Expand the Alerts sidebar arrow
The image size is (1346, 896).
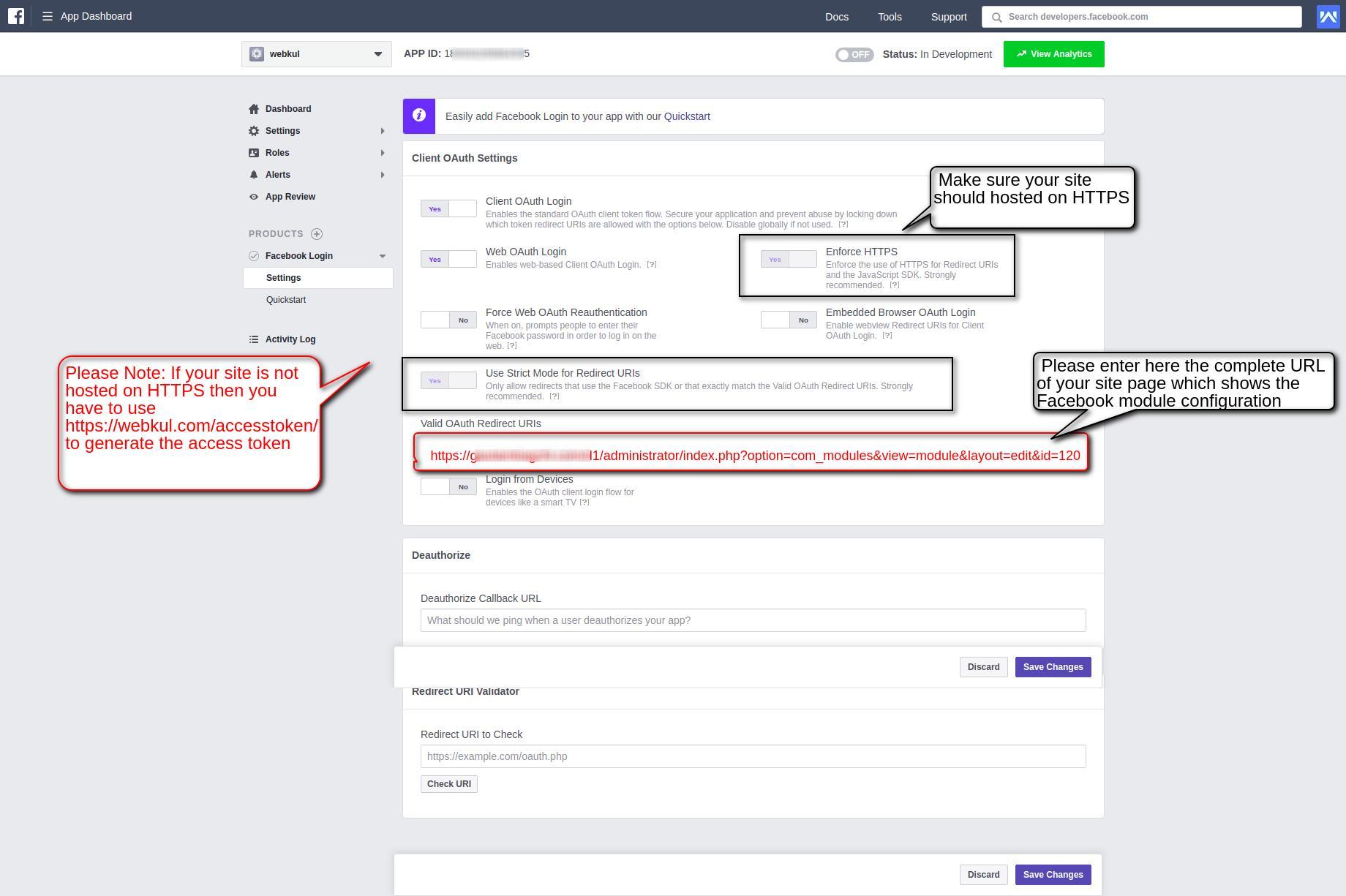click(382, 175)
